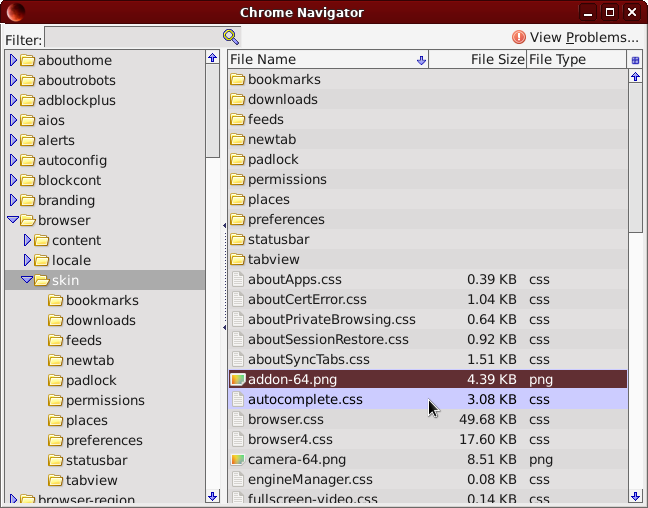This screenshot has height=508, width=648.
Task: Select places in the skin tree
Action: click(x=87, y=420)
